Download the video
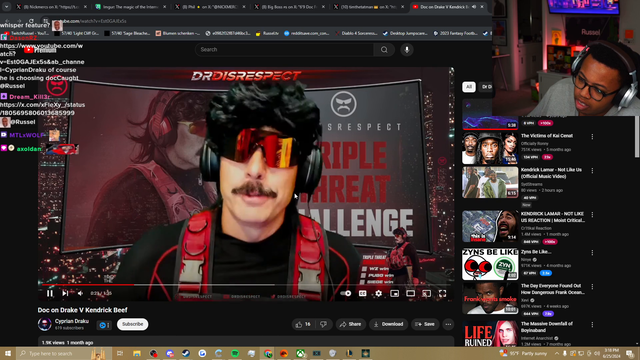The width and height of the screenshot is (640, 360). tap(388, 324)
